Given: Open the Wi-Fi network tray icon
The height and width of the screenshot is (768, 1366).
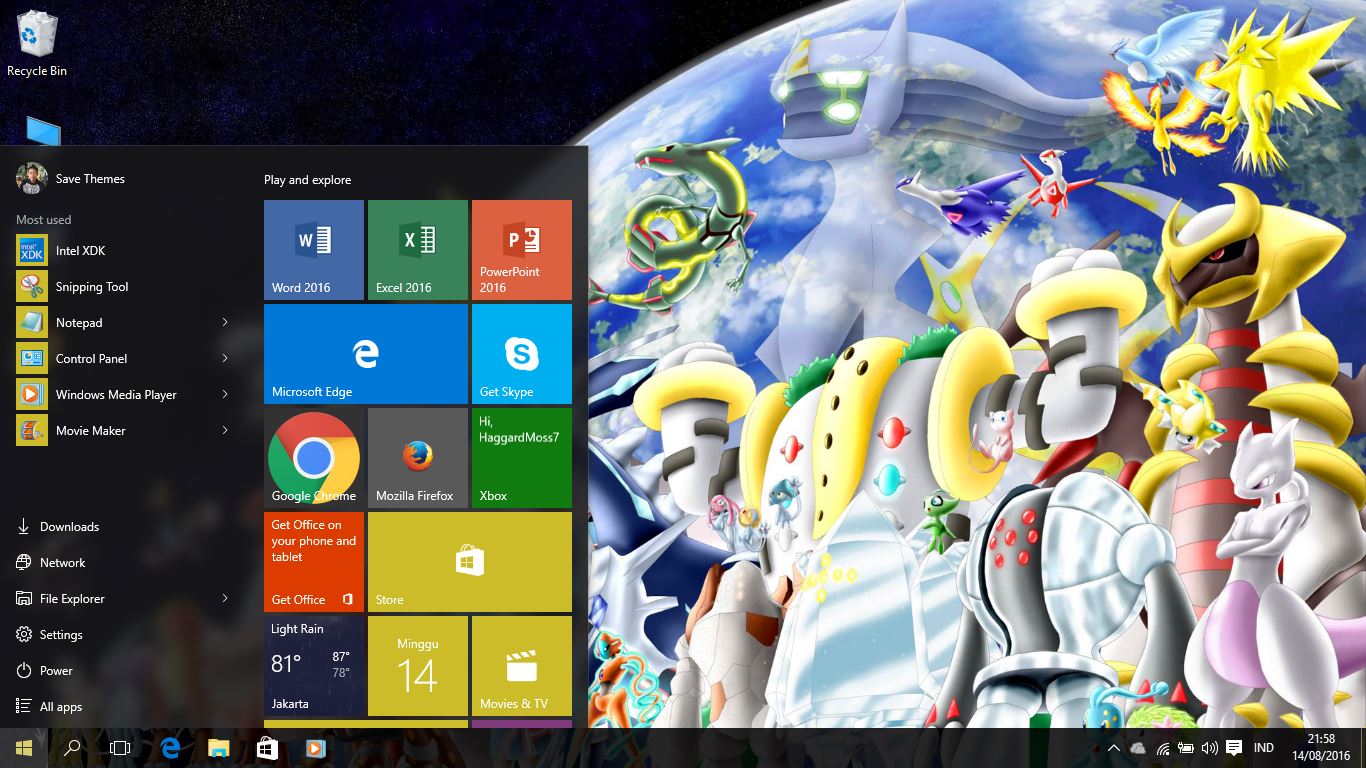Looking at the screenshot, I should point(1162,748).
